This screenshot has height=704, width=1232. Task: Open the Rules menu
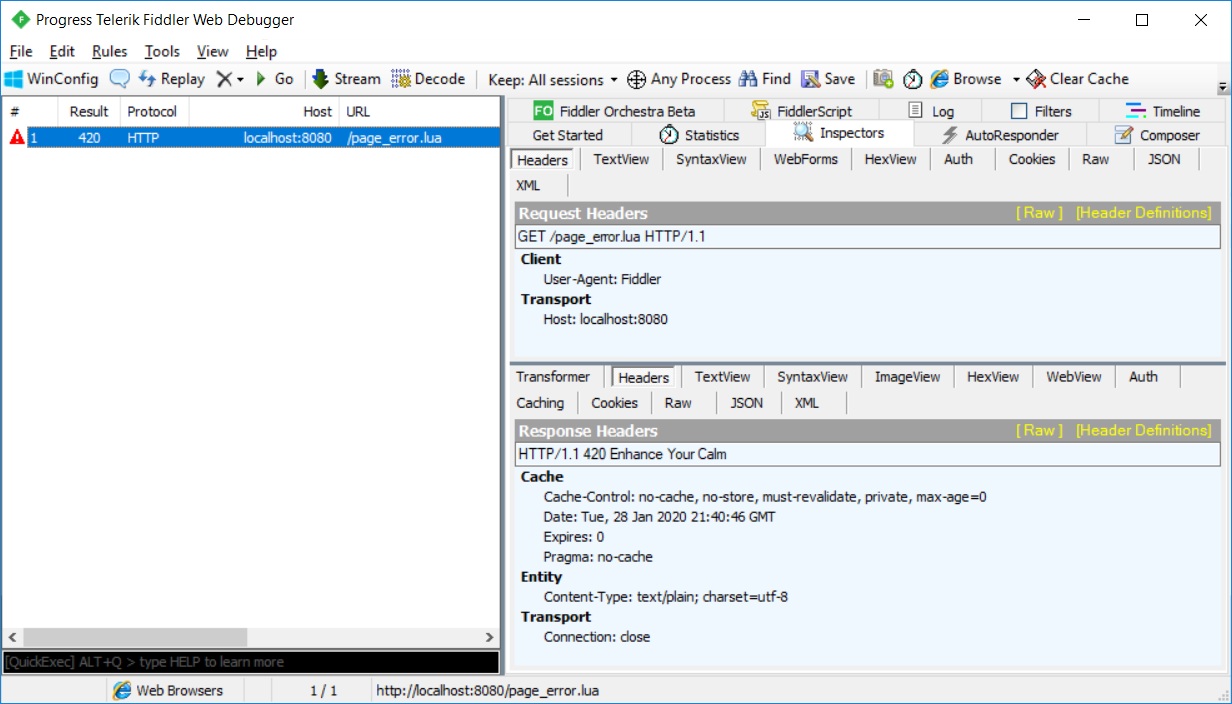pyautogui.click(x=109, y=51)
